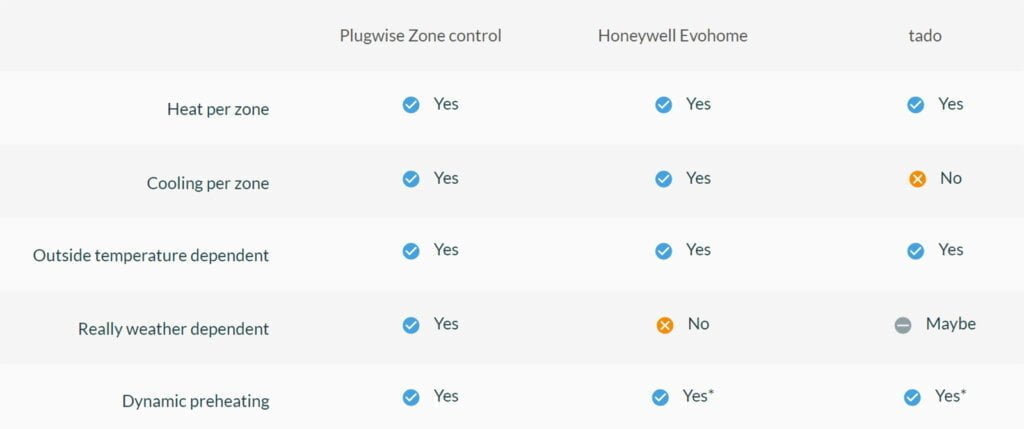Image resolution: width=1024 pixels, height=429 pixels.
Task: Click the grey minus icon beside Maybe
Action: [903, 325]
